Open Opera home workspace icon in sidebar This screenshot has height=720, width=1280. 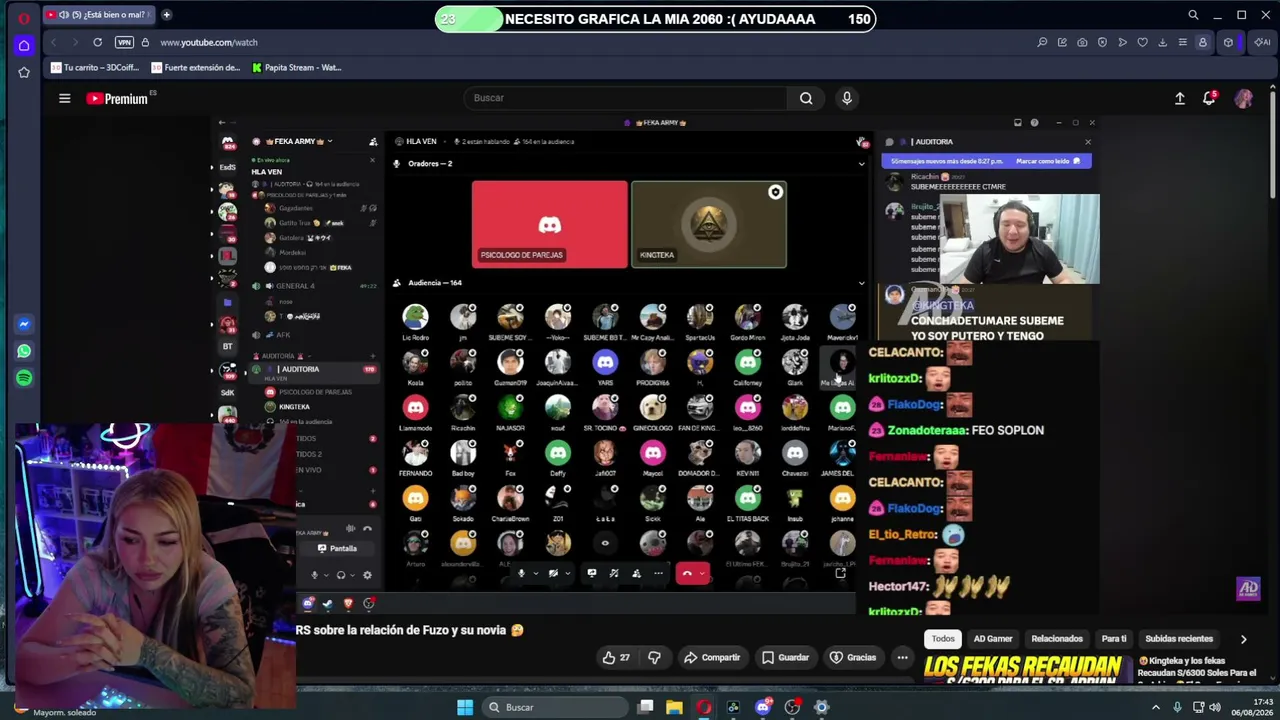(24, 45)
